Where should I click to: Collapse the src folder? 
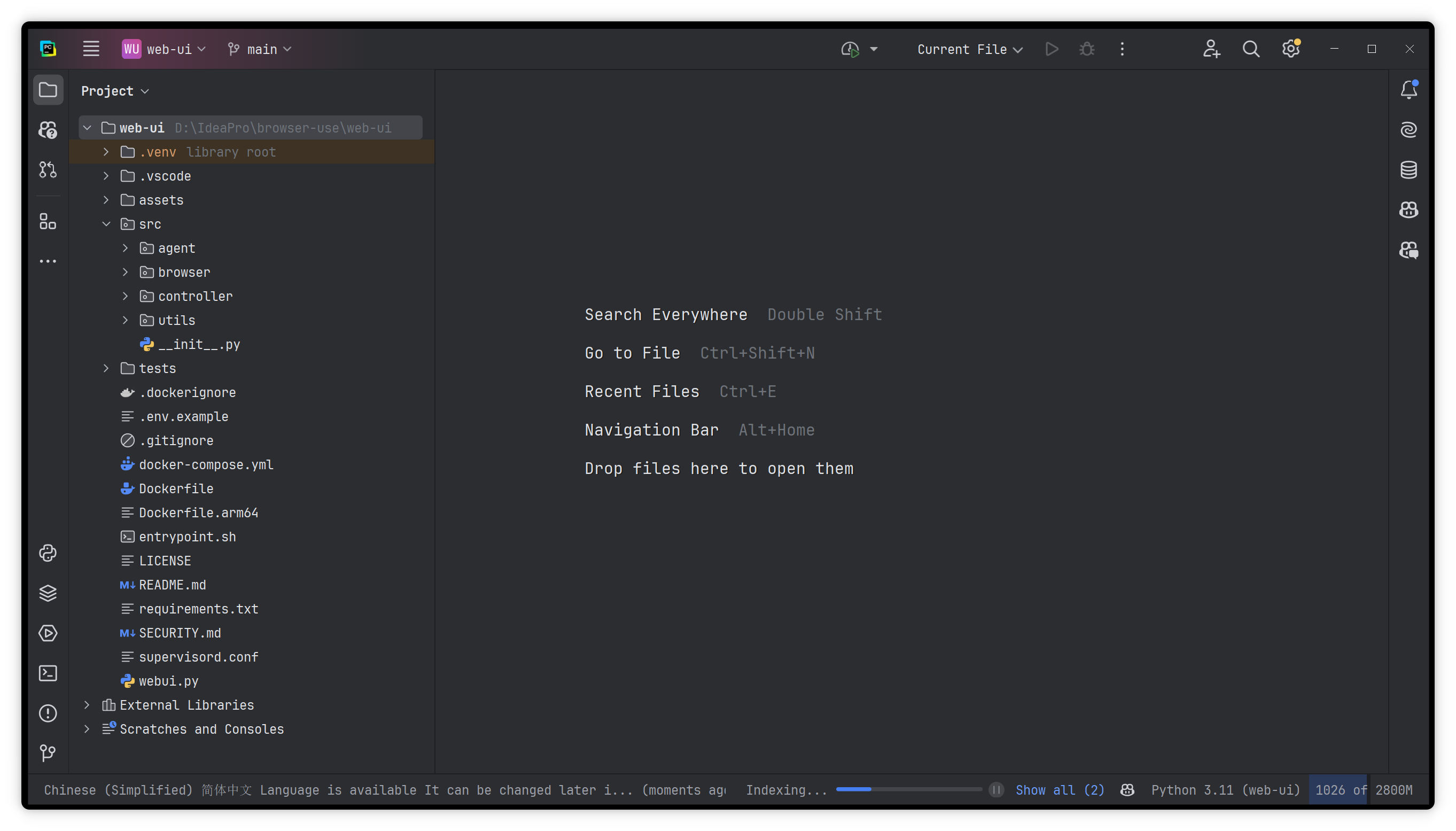click(106, 224)
